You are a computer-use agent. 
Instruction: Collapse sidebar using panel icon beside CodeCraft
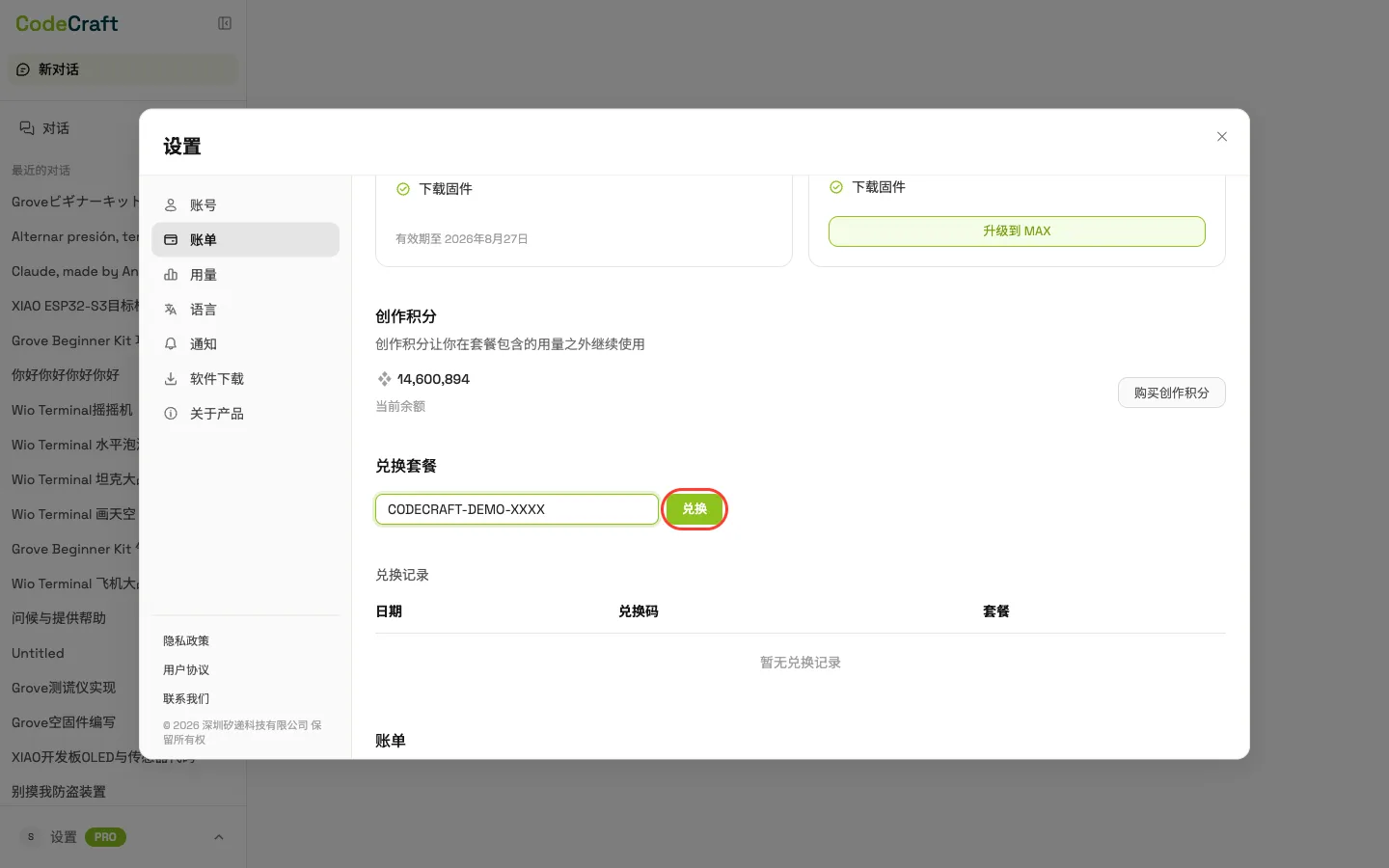[225, 23]
